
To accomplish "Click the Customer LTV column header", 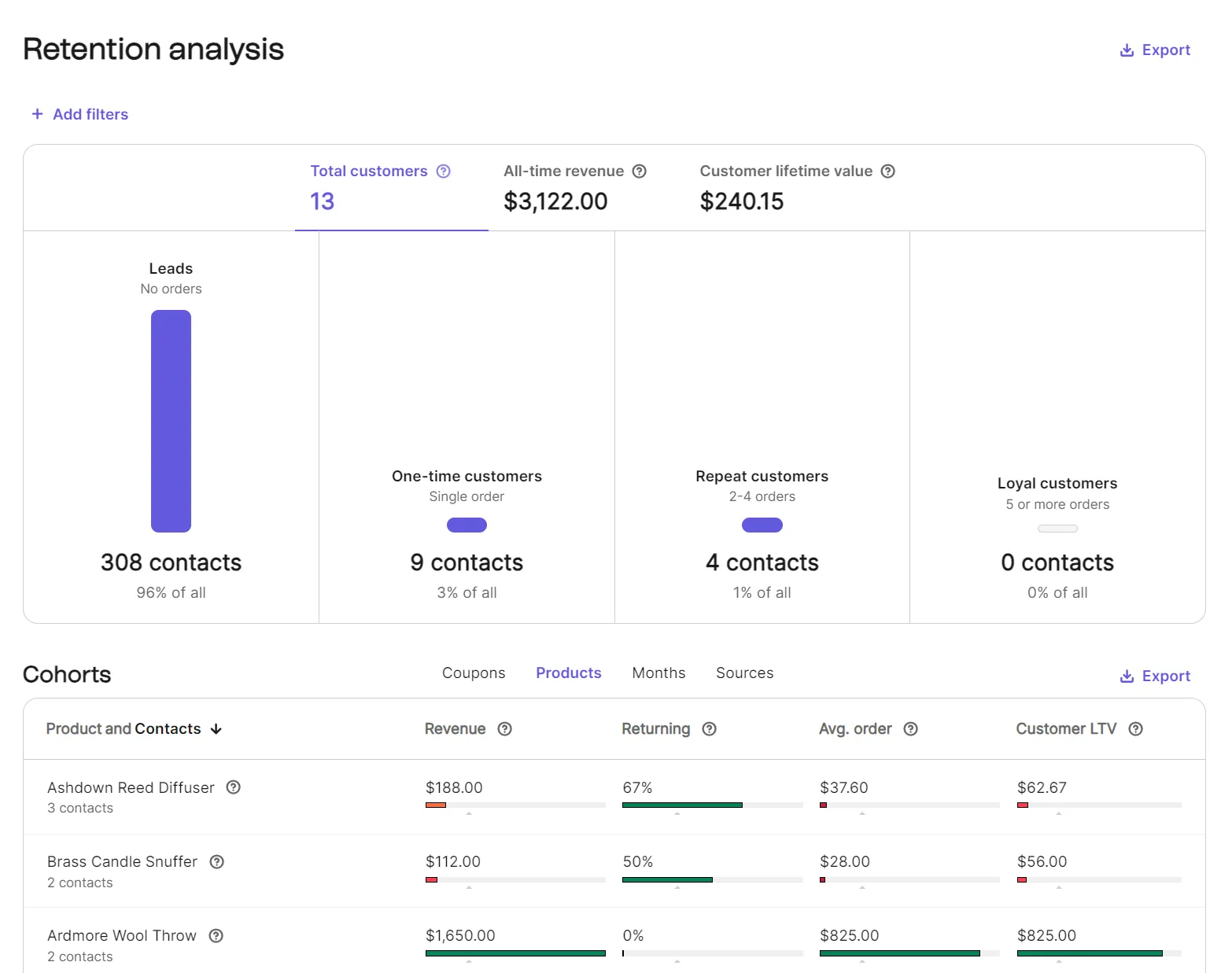I will (1066, 729).
